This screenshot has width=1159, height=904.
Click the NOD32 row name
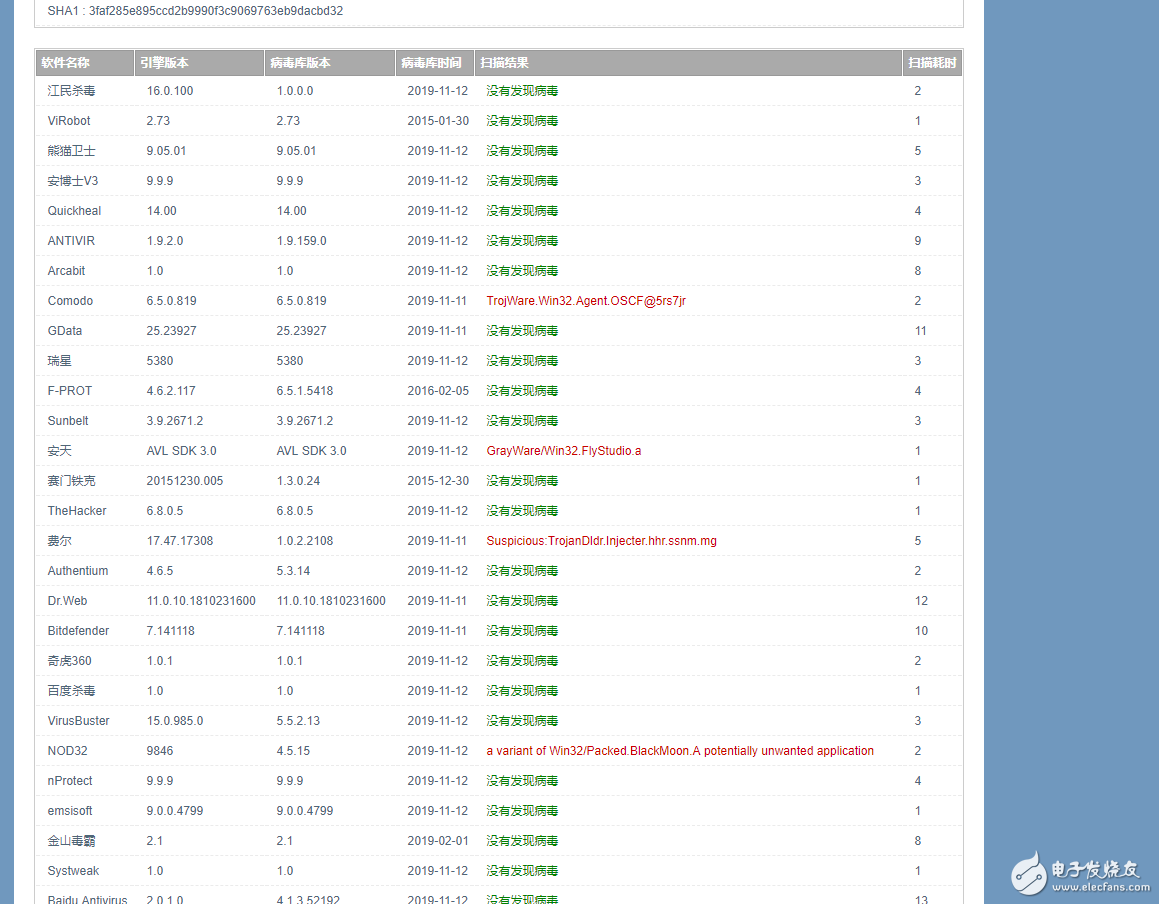(x=67, y=751)
